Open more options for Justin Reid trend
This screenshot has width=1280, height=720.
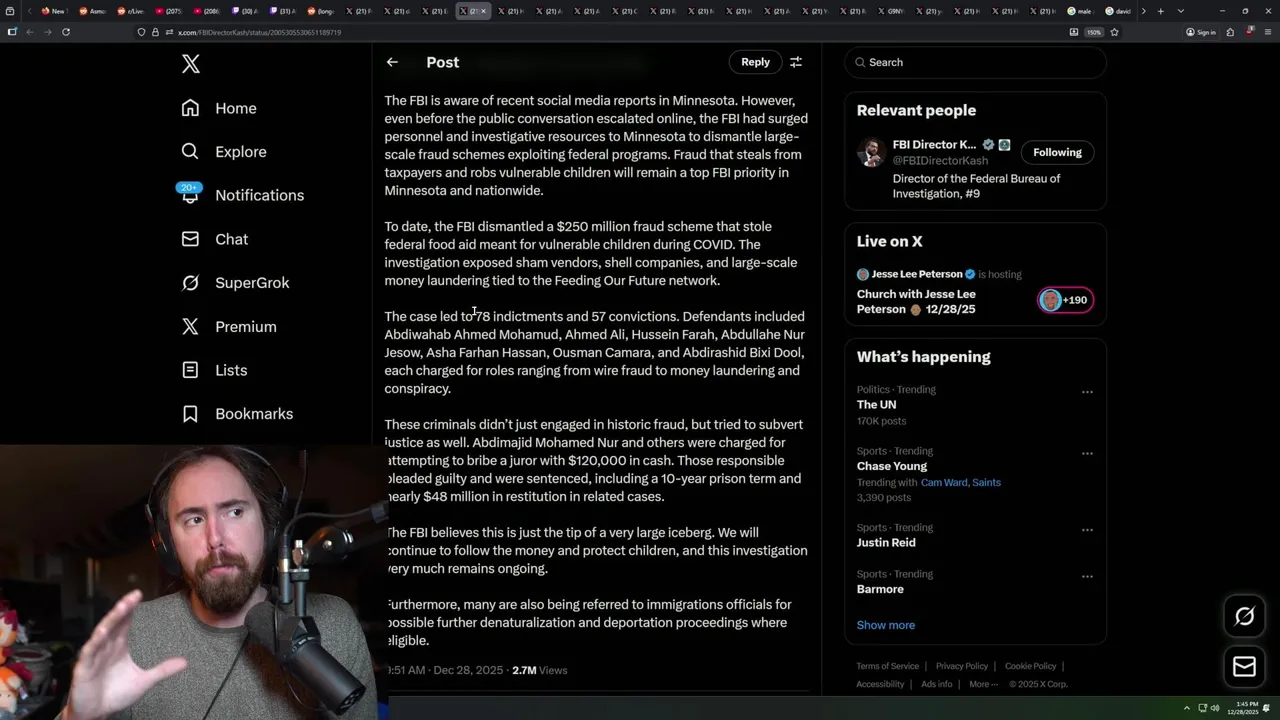1087,530
